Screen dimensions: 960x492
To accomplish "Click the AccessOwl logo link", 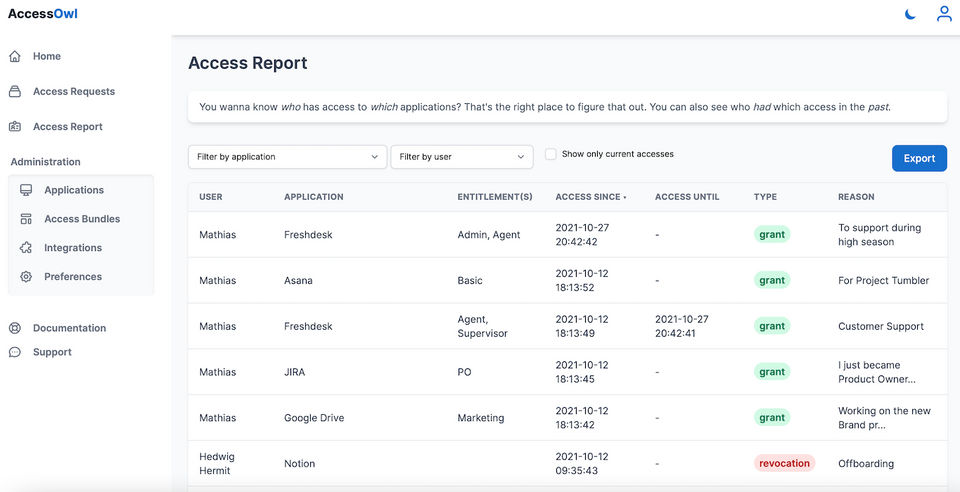I will (x=43, y=14).
